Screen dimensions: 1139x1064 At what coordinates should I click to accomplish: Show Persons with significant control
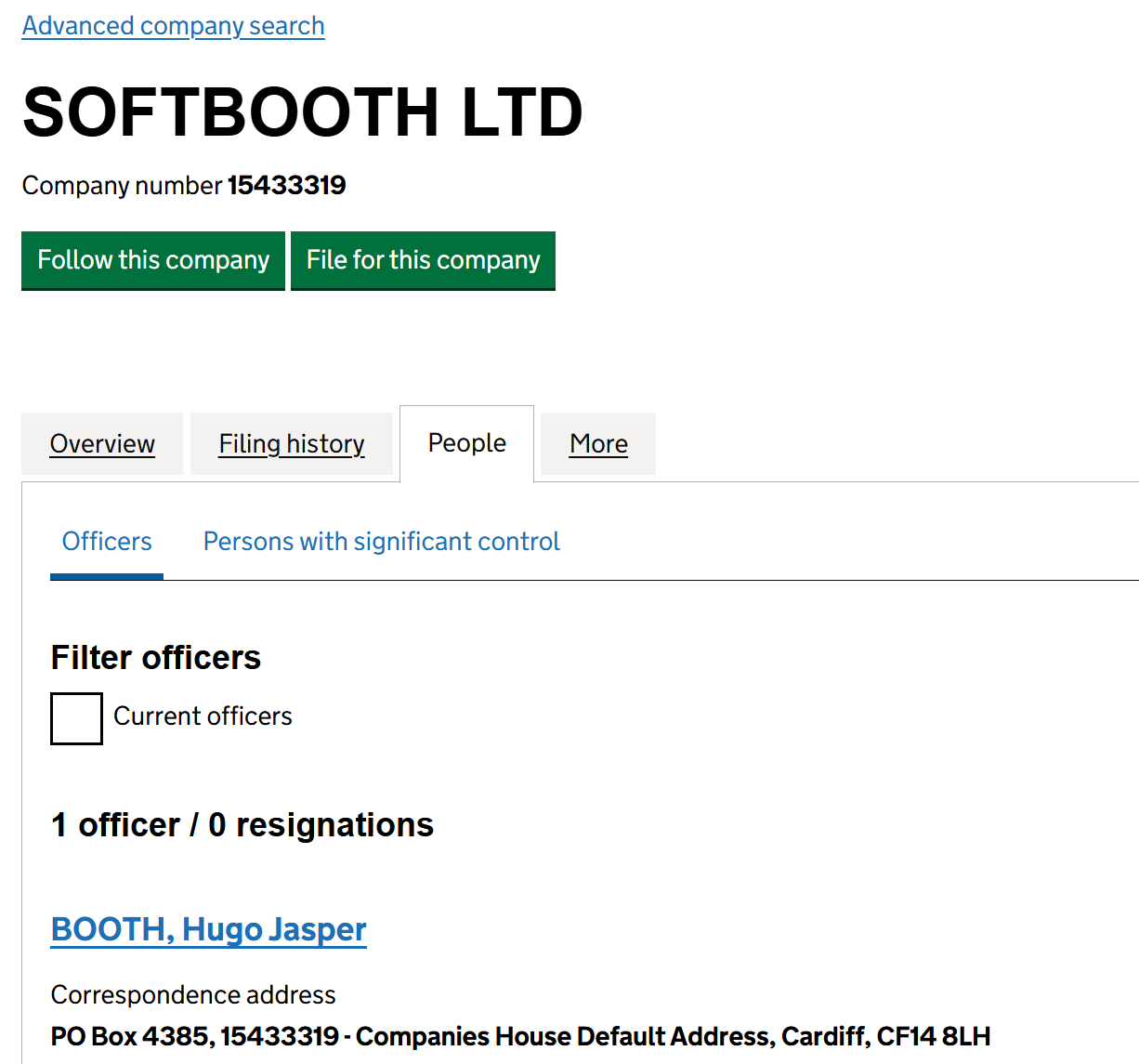point(381,542)
